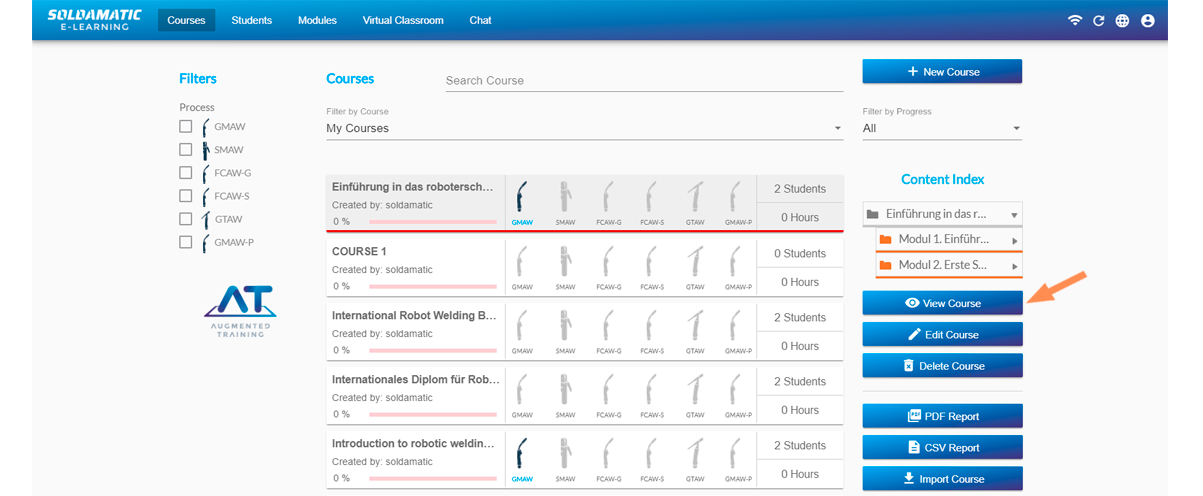Open the Filter by Progress dropdown
Viewport: 1203px width, 496px height.
pyautogui.click(x=941, y=128)
